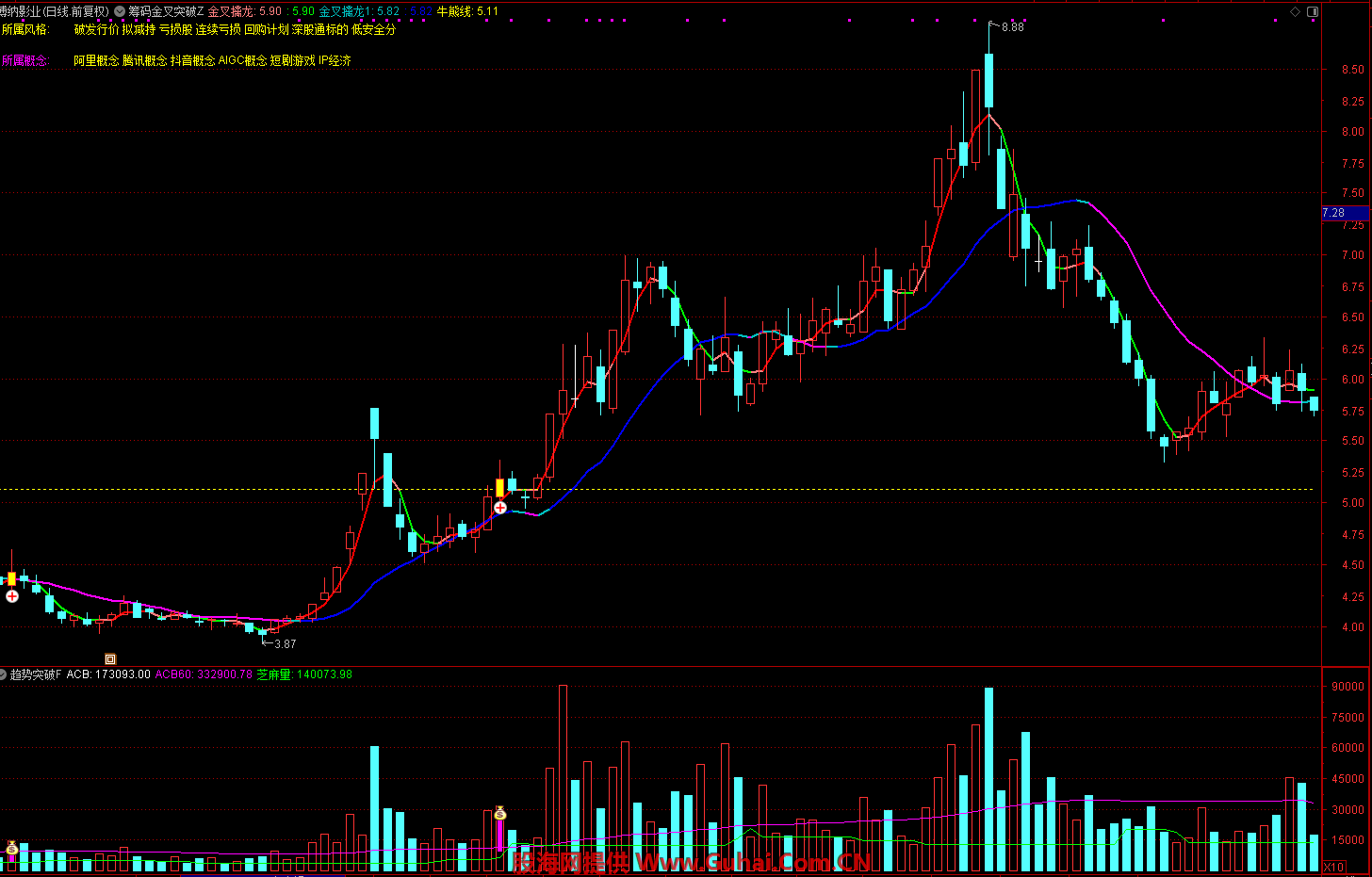The width and height of the screenshot is (1372, 877).
Task: Click the red plus signal icon at far left
Action: 12,596
